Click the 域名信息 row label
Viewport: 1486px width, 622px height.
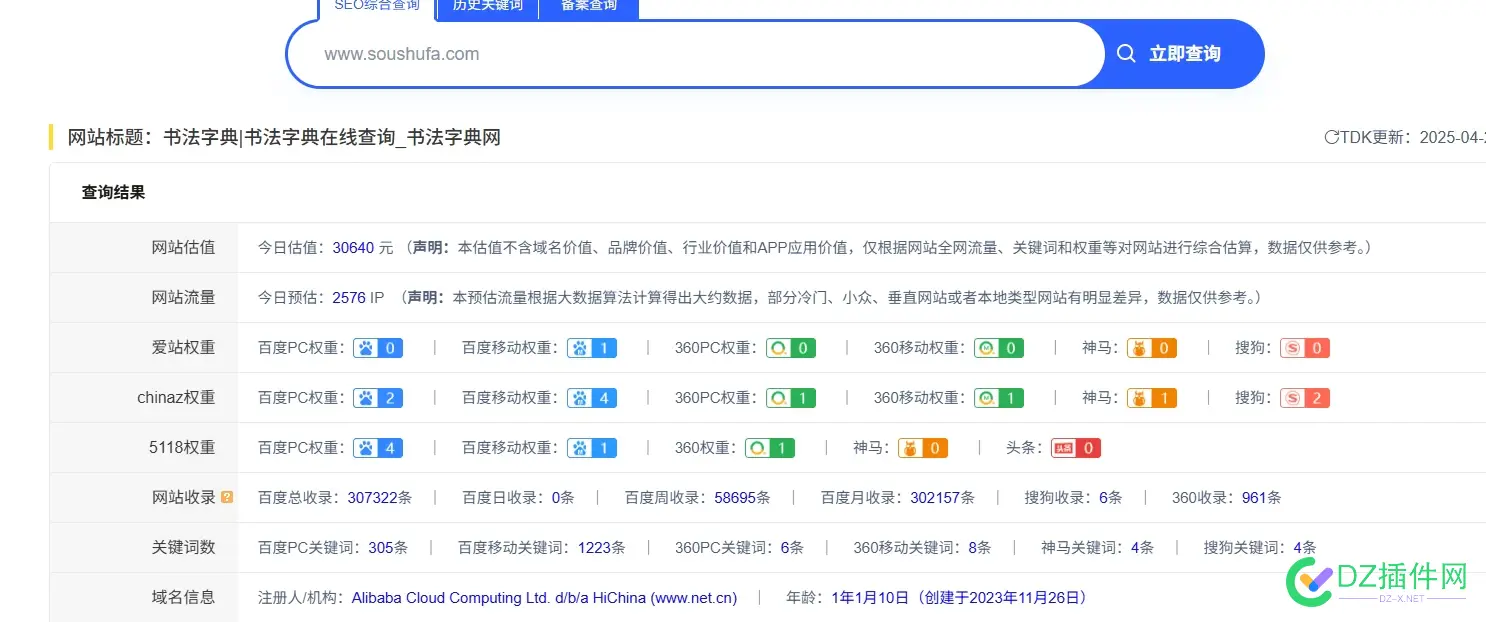[183, 597]
